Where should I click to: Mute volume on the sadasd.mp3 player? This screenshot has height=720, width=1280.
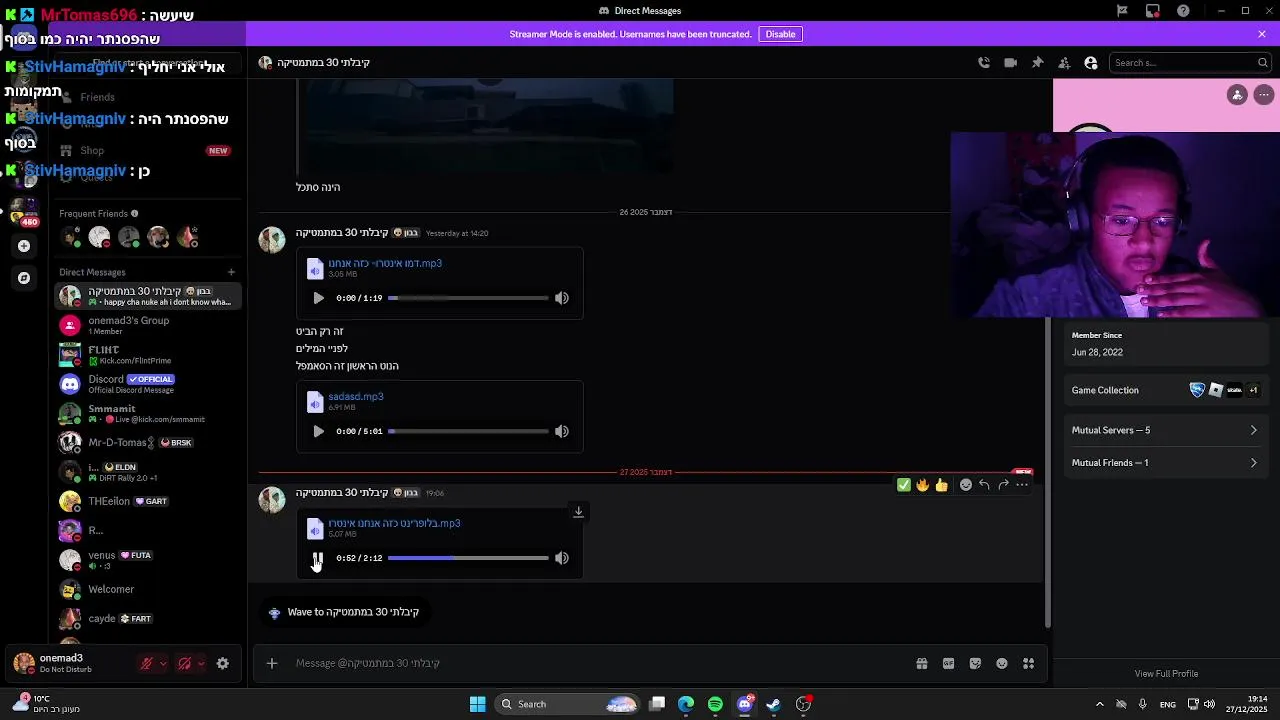[562, 431]
